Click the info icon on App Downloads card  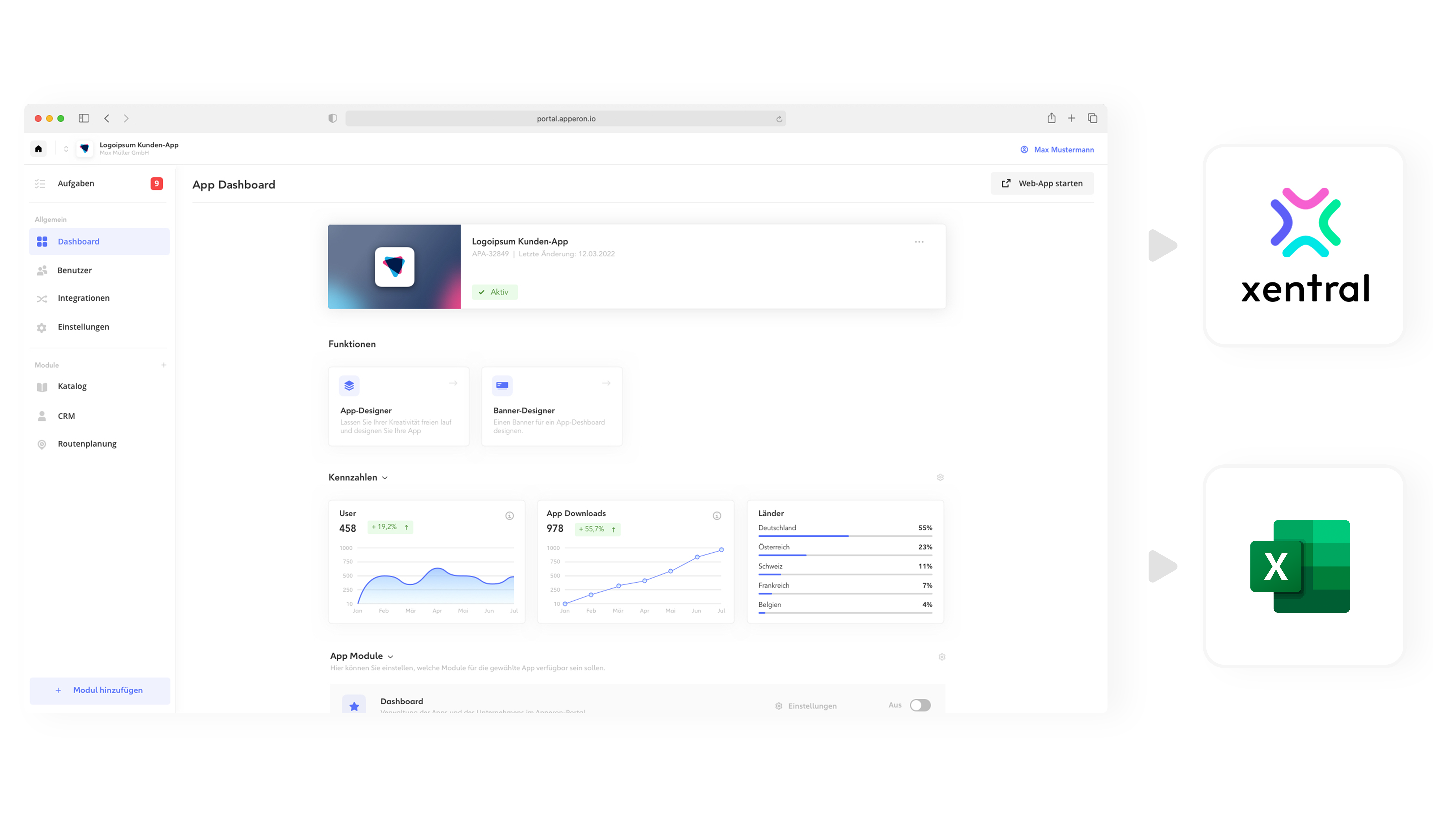click(x=717, y=516)
